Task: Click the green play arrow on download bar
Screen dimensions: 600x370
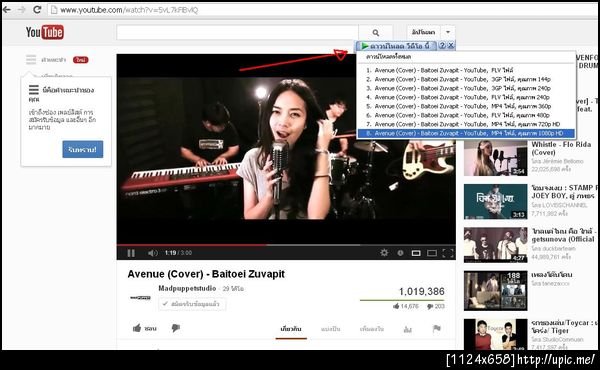Action: click(365, 46)
